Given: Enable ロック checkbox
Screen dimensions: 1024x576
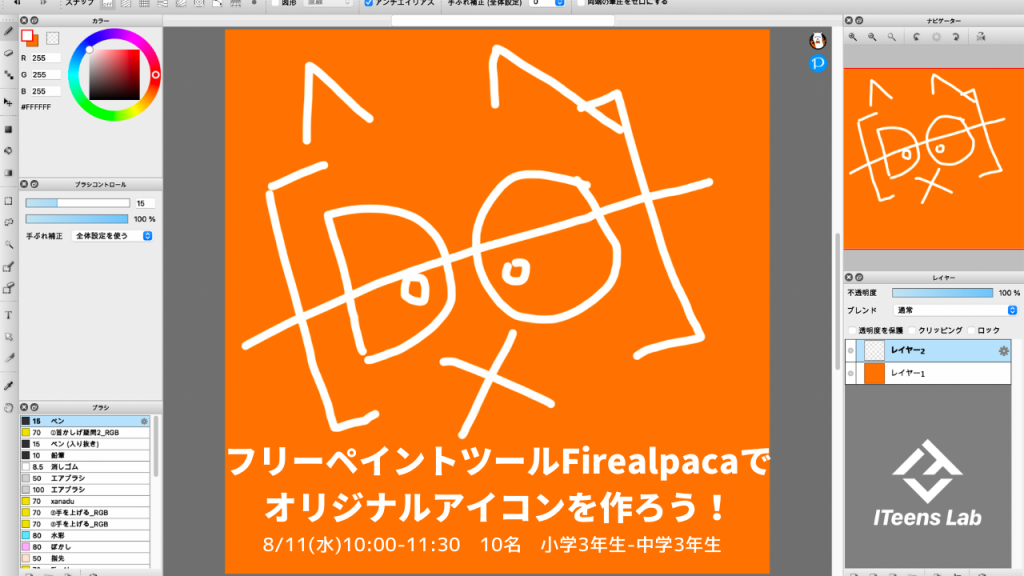Looking at the screenshot, I should pos(971,330).
